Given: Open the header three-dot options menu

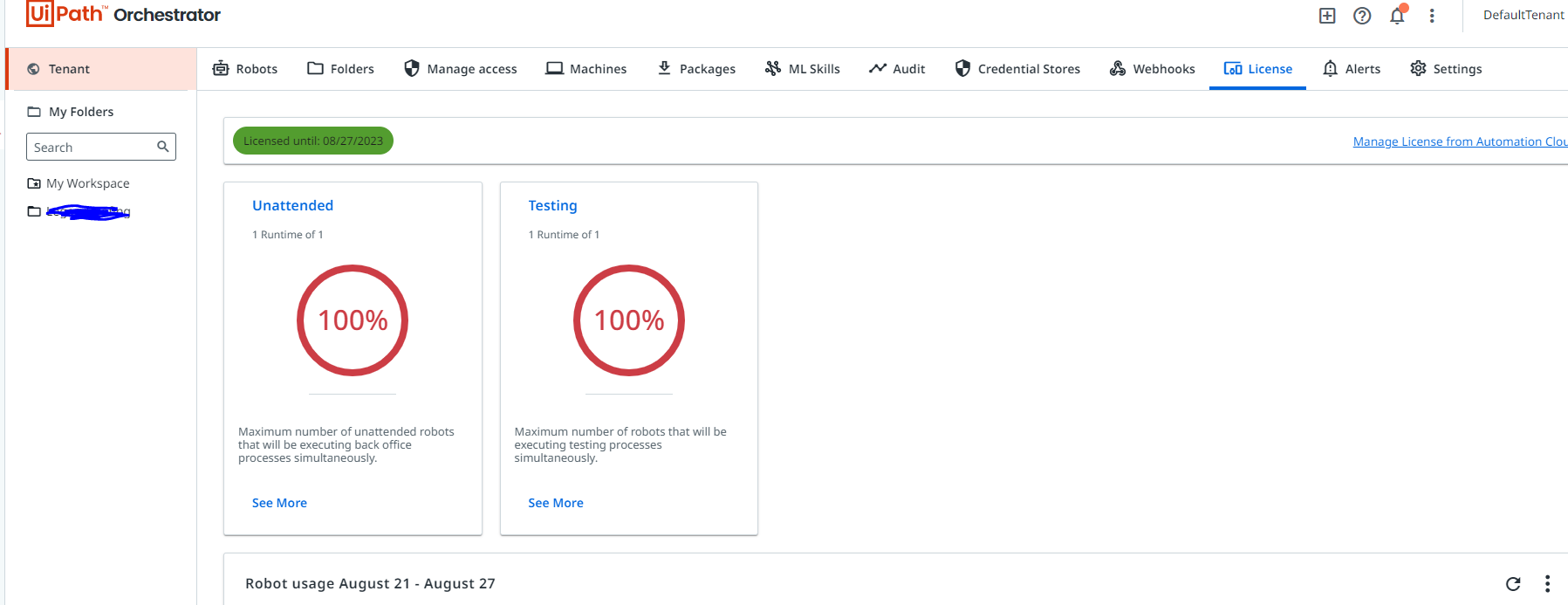Looking at the screenshot, I should [1432, 16].
